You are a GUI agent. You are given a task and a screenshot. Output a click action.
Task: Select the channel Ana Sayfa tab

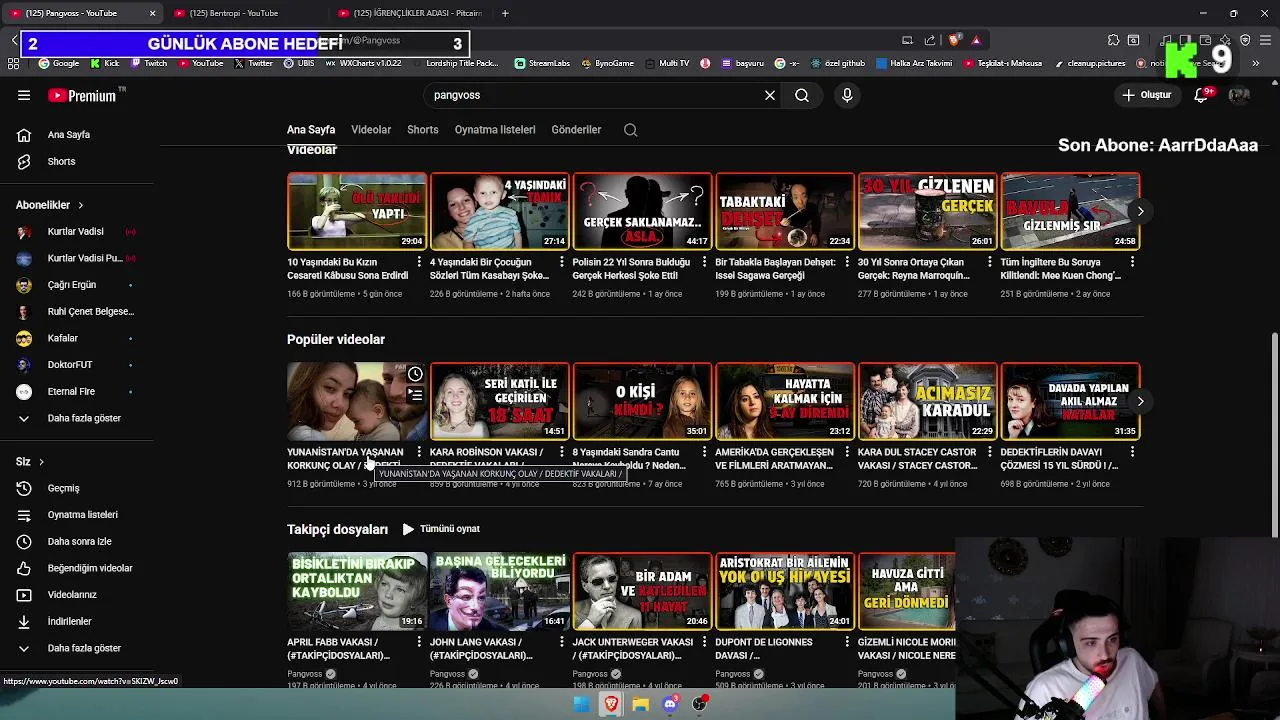(x=311, y=130)
